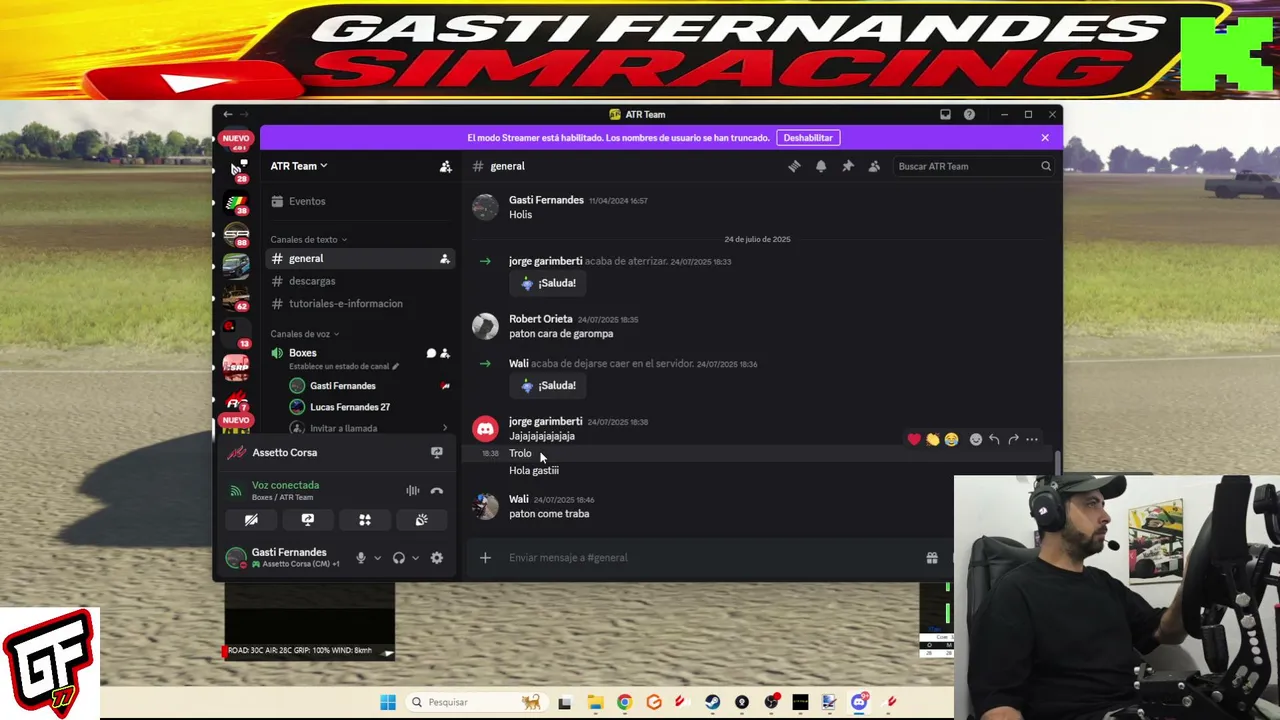Click first ¡Saluda! button for jorge garimberti
The height and width of the screenshot is (720, 1280).
point(548,283)
